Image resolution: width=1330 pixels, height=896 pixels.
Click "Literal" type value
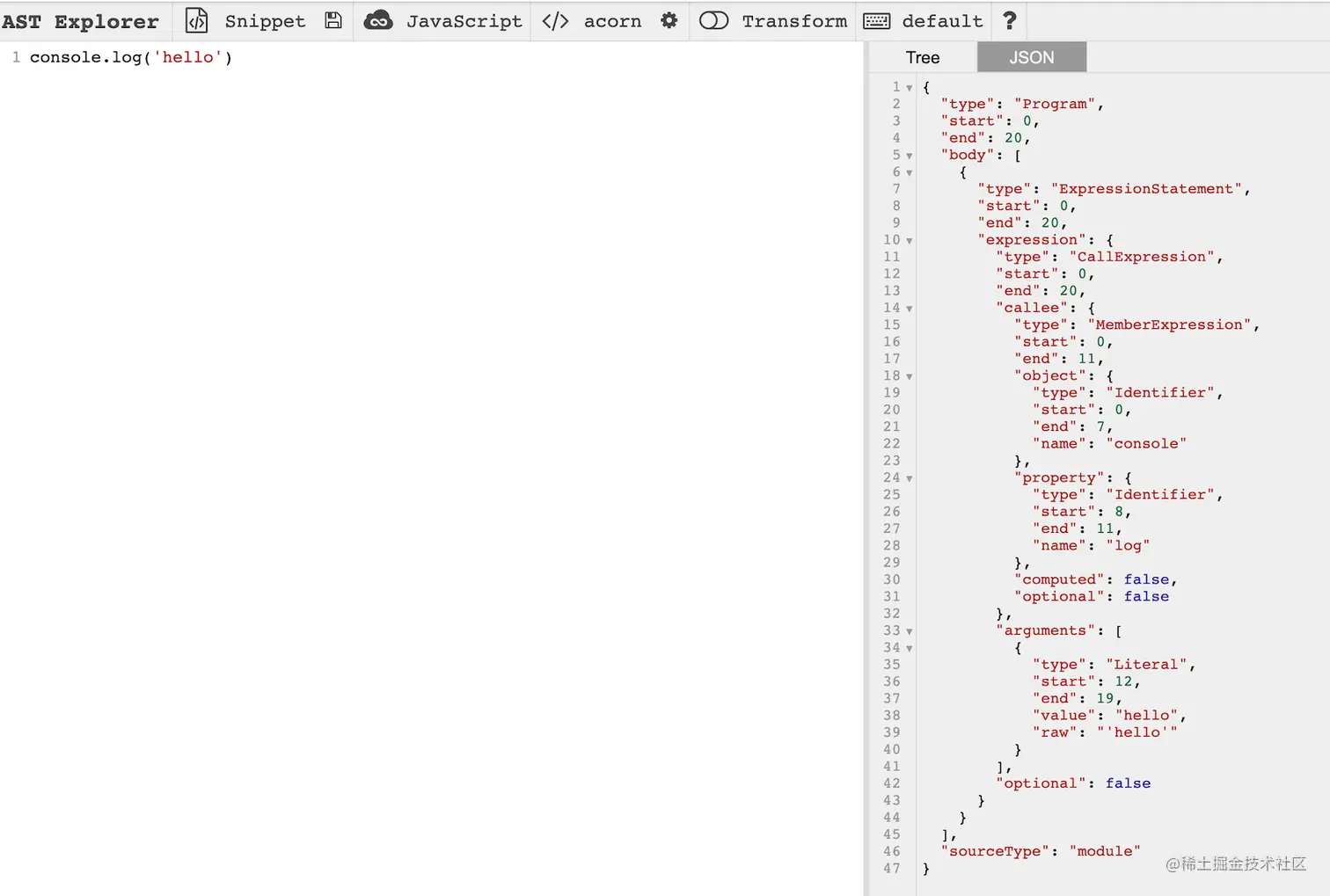(x=1146, y=665)
